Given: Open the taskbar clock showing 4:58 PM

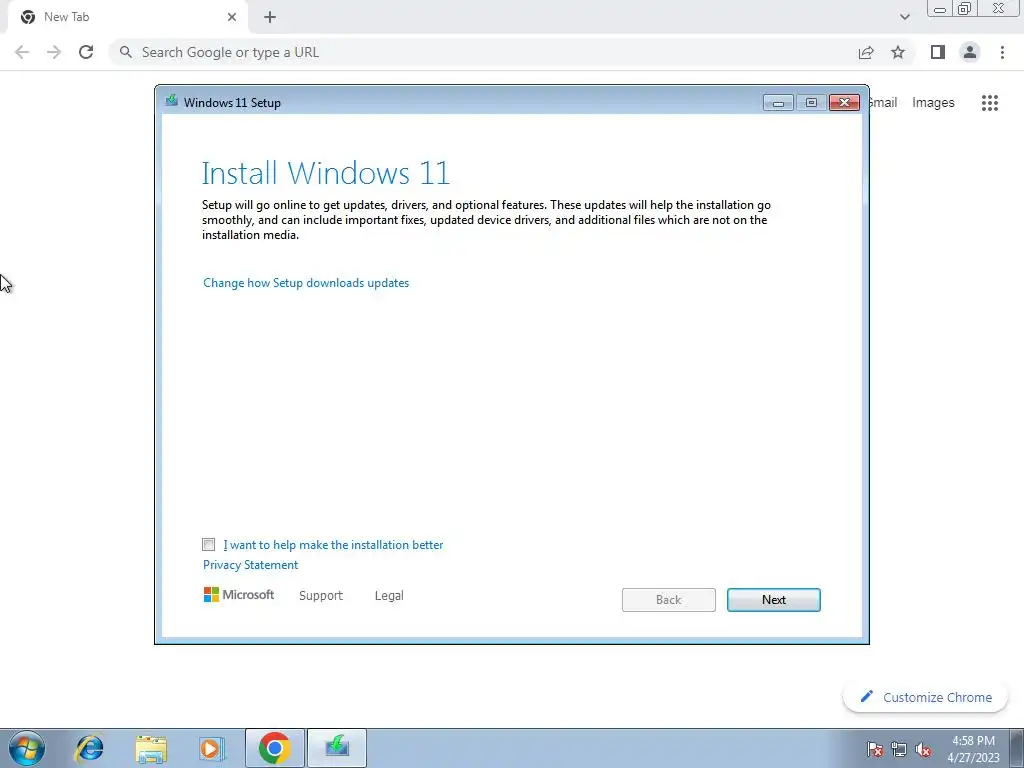Looking at the screenshot, I should click(974, 749).
